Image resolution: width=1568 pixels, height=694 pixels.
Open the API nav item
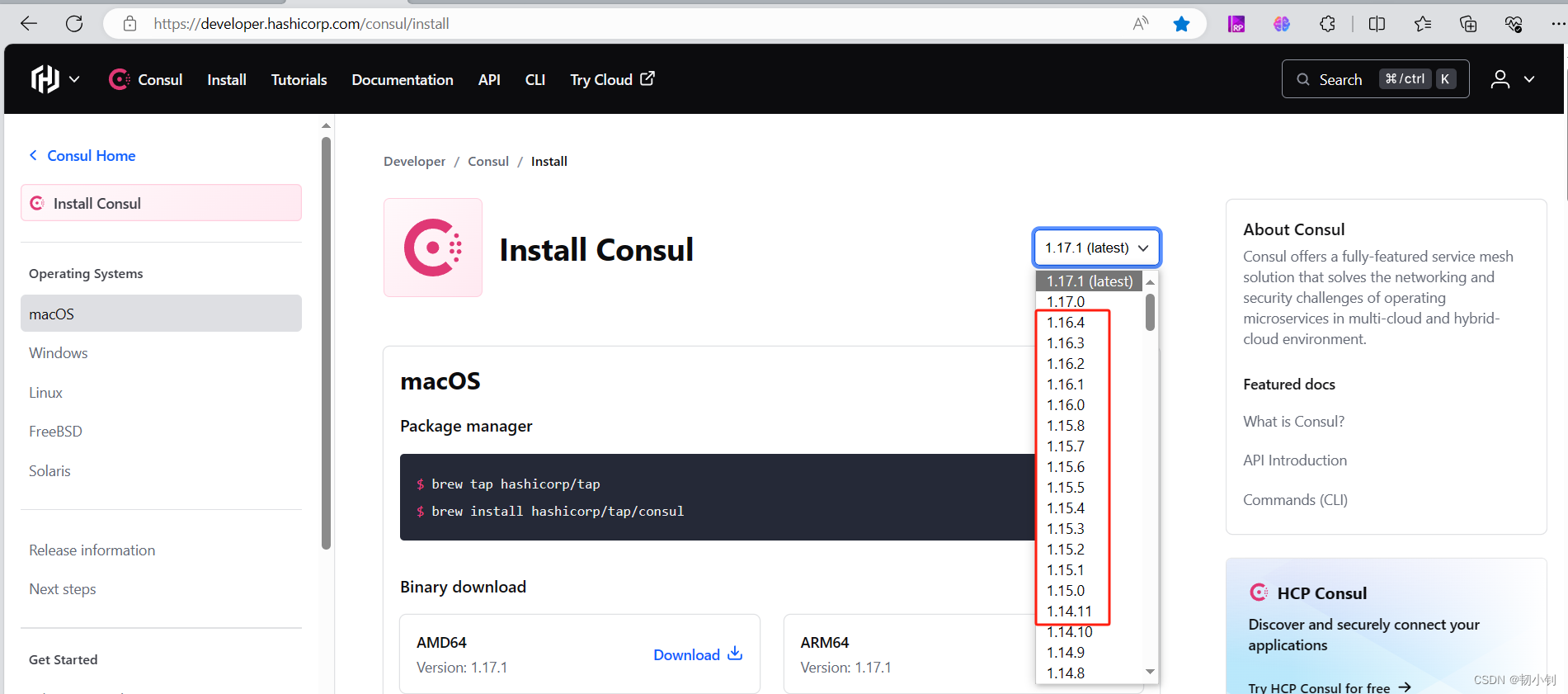pyautogui.click(x=489, y=79)
